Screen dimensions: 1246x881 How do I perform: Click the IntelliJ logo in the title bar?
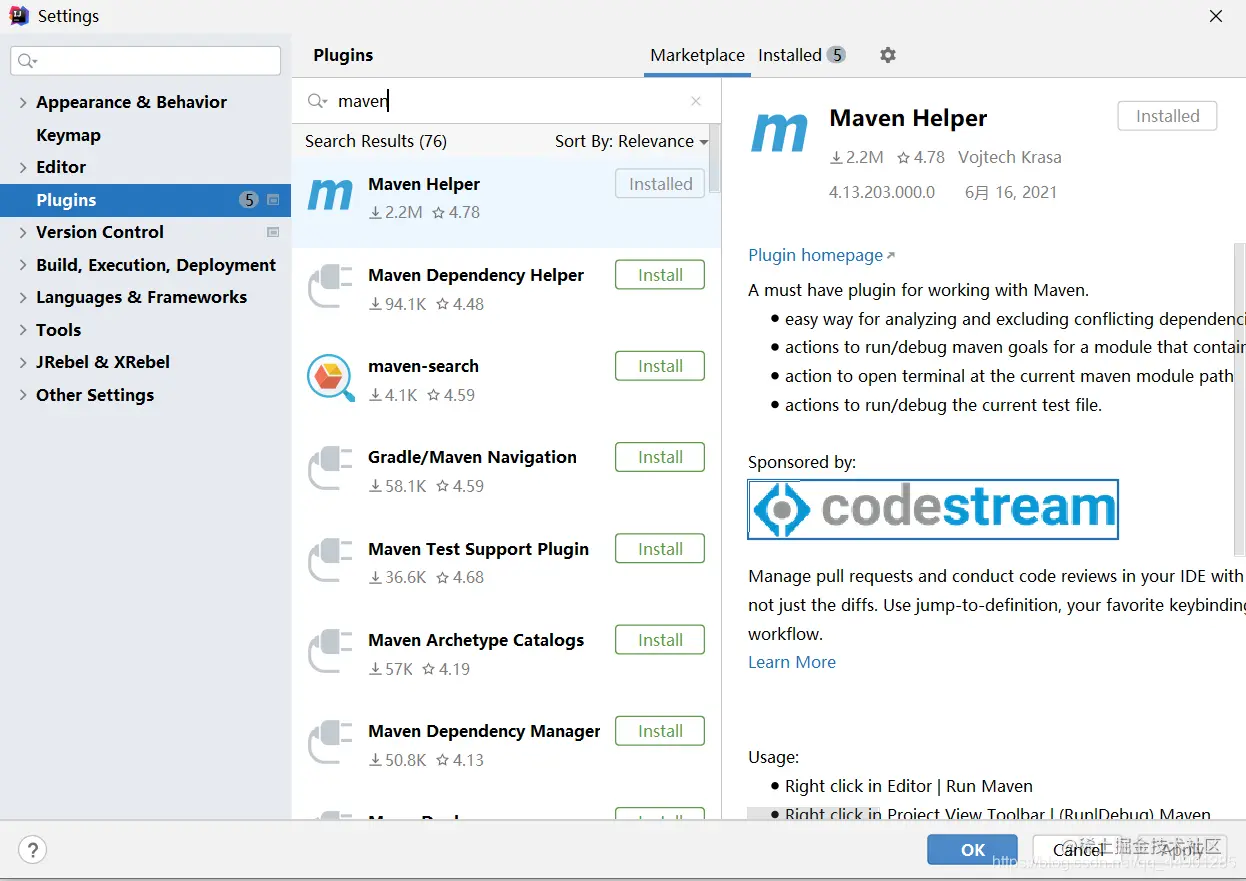(19, 16)
